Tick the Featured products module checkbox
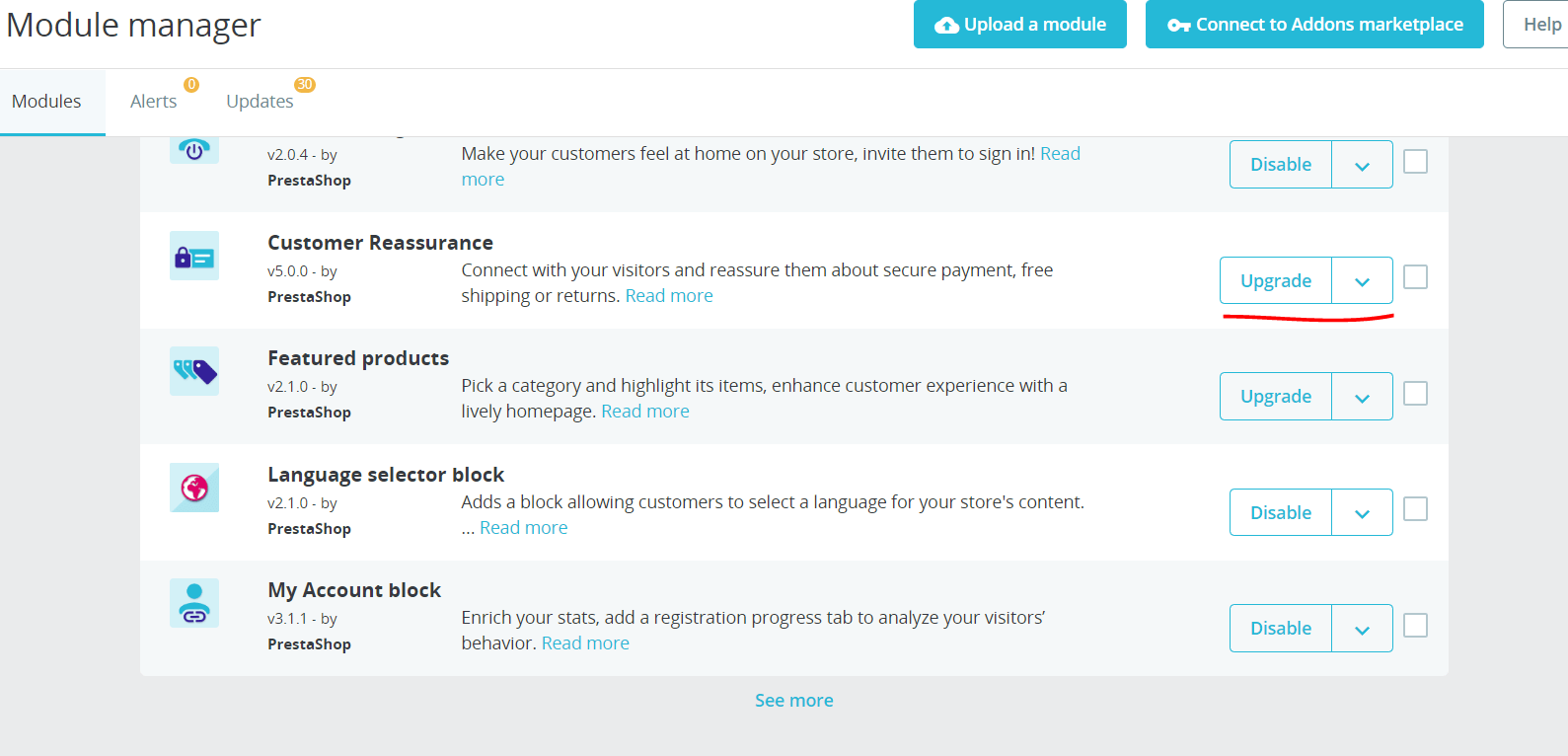 pyautogui.click(x=1415, y=394)
